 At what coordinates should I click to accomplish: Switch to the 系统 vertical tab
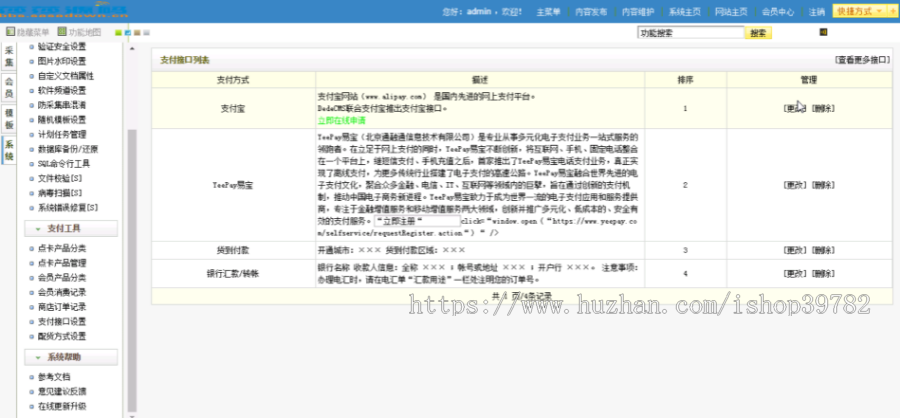[9, 150]
